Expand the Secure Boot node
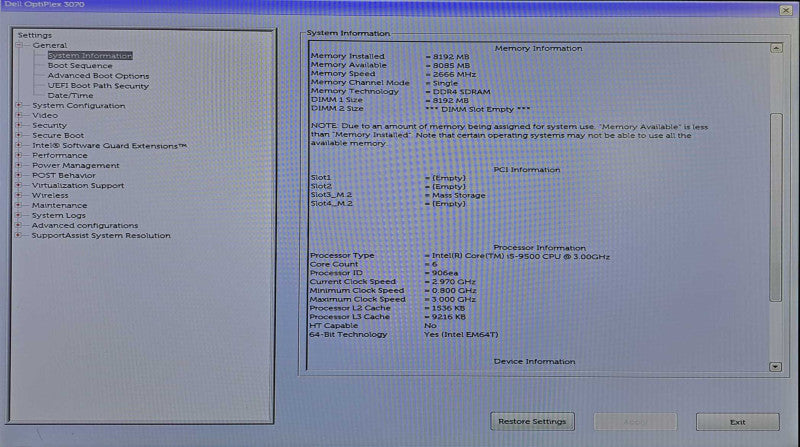 tap(19, 135)
